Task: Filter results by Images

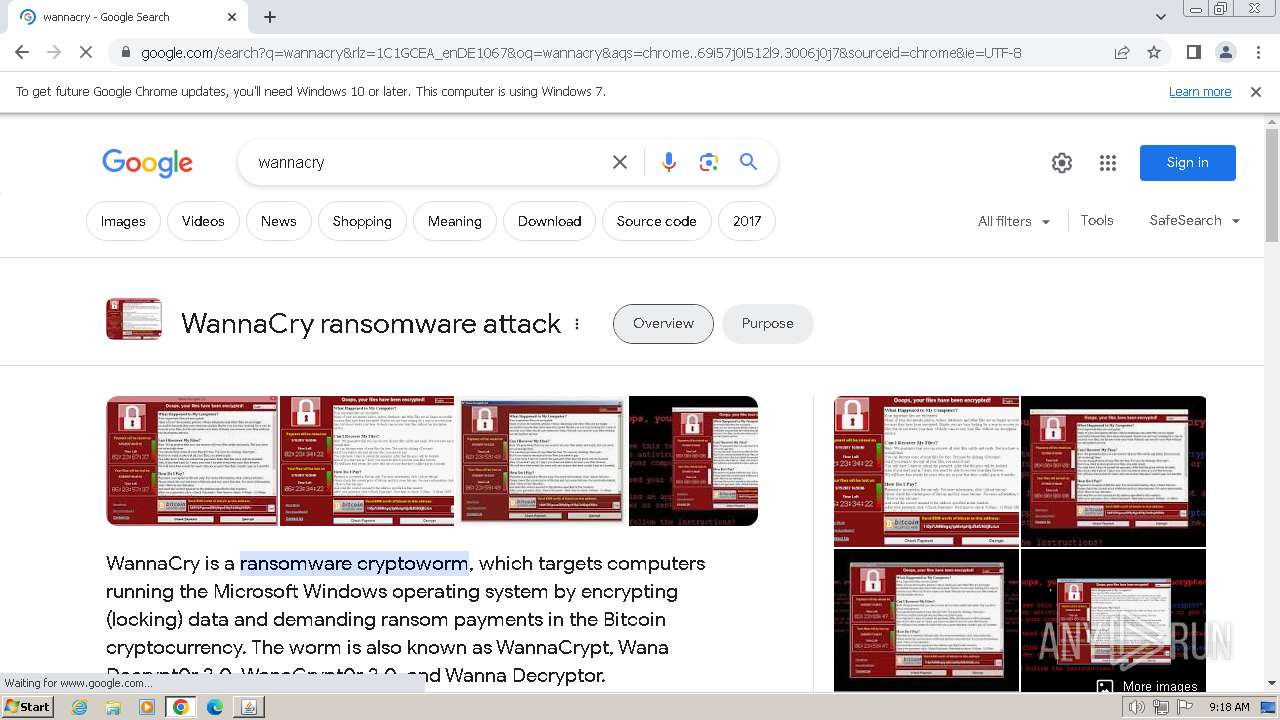Action: tap(123, 221)
